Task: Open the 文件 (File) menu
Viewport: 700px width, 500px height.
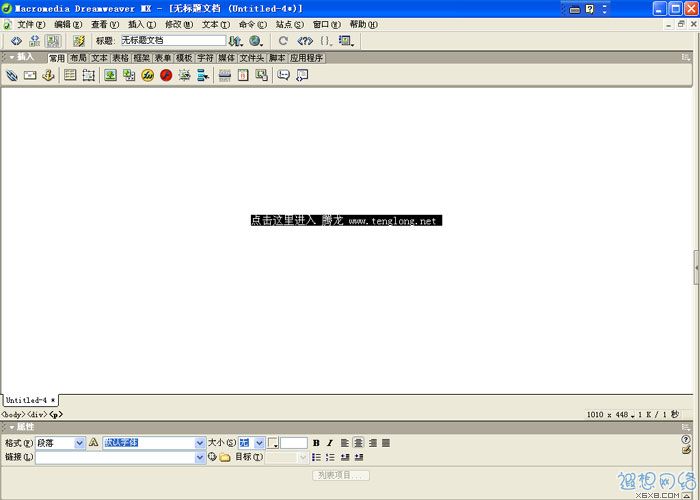Action: [31, 25]
